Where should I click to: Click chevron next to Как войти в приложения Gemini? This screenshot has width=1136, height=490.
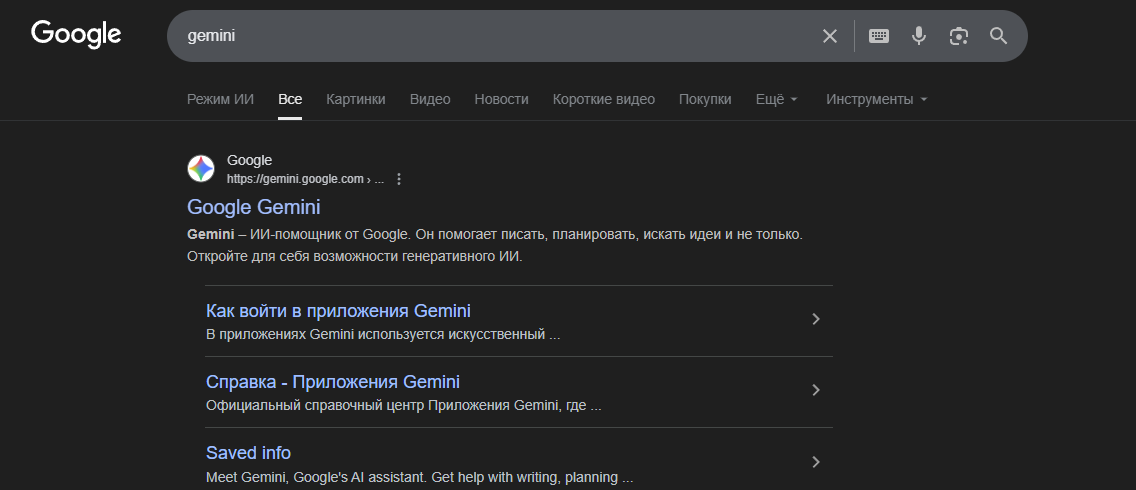pos(816,319)
